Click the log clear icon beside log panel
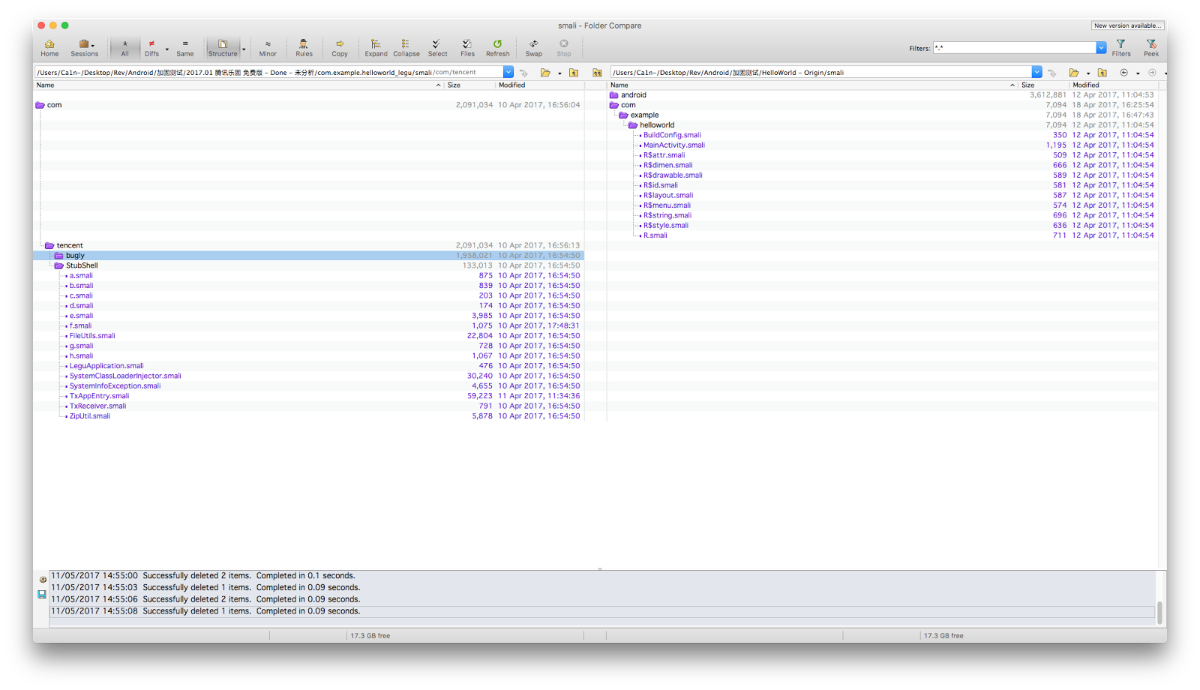 tap(42, 580)
